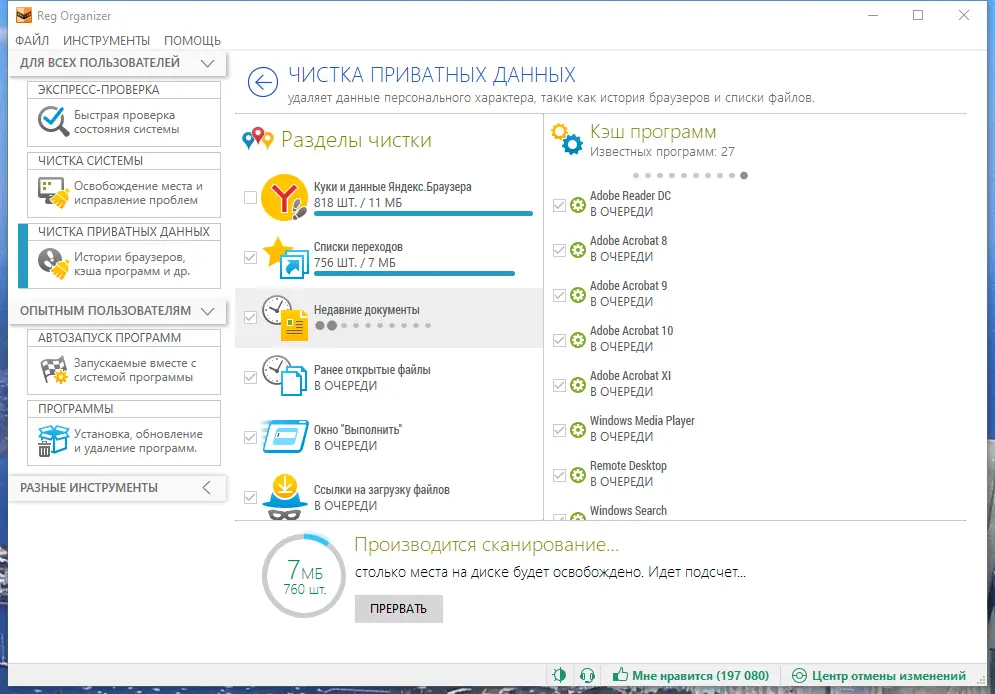
Task: Click the Adobe Acrobat XI gear icon
Action: [577, 385]
